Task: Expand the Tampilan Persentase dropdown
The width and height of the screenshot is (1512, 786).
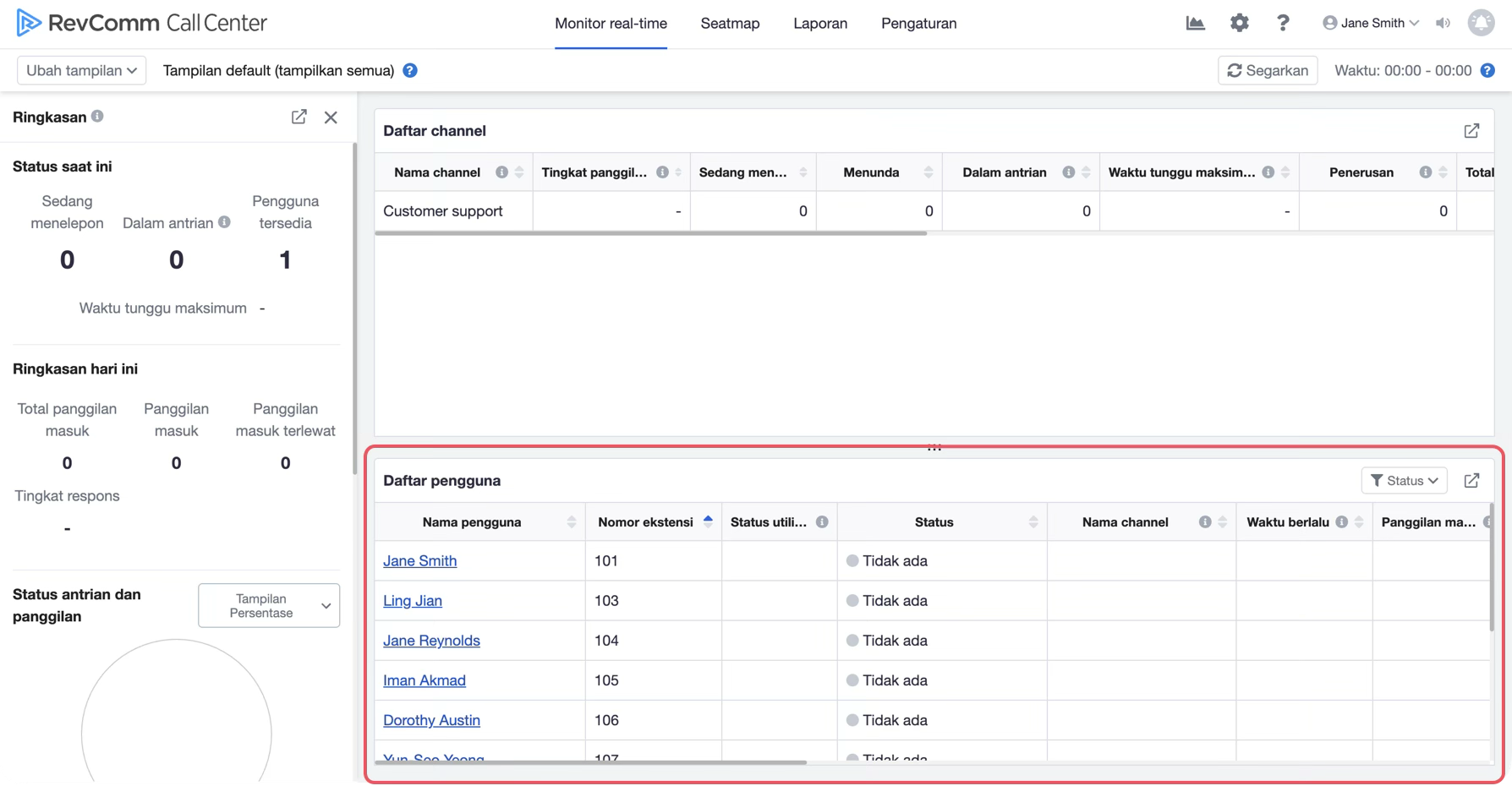Action: pyautogui.click(x=269, y=606)
